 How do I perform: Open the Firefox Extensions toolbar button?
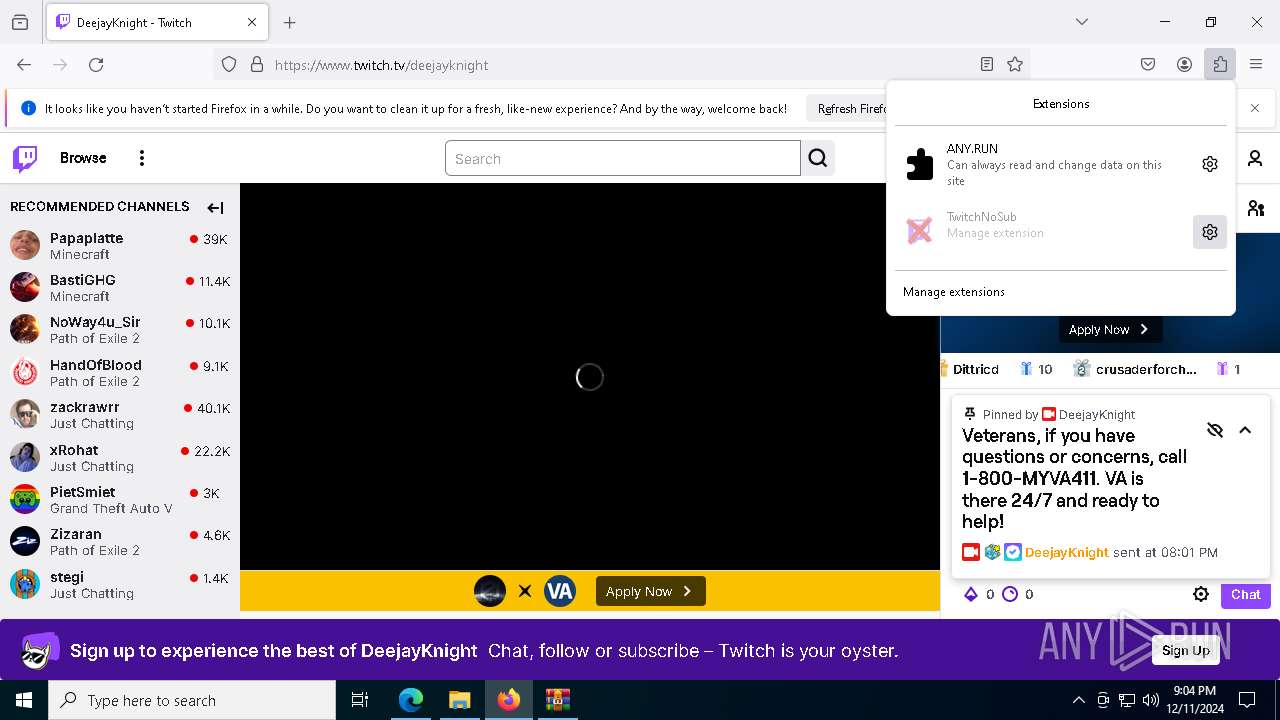[1220, 64]
